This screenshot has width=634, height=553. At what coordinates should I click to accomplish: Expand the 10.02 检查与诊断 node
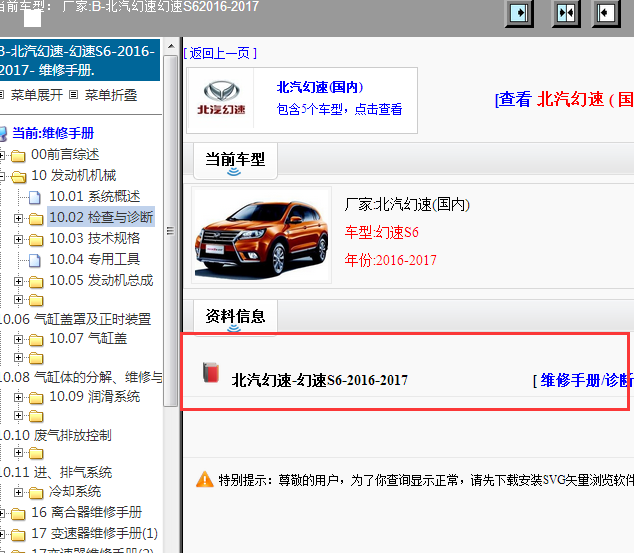18,218
